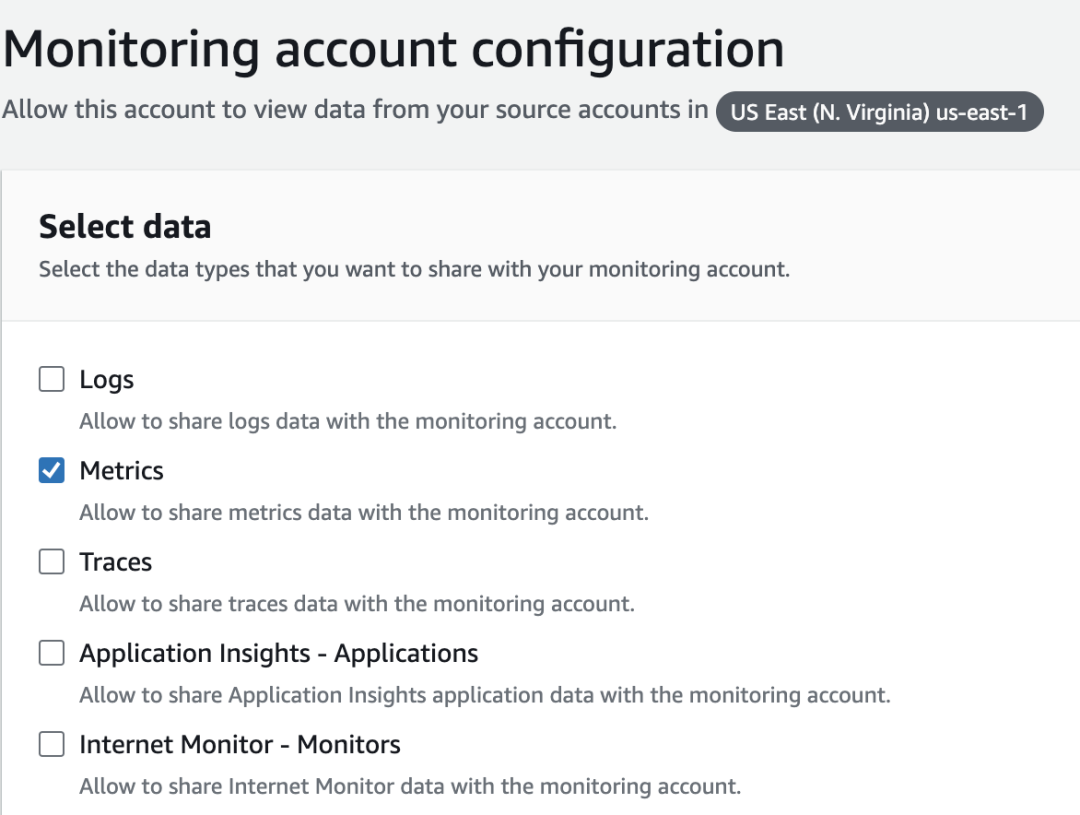Click 'Select the data types' helper text
Viewport: 1080px width, 815px height.
click(x=414, y=270)
